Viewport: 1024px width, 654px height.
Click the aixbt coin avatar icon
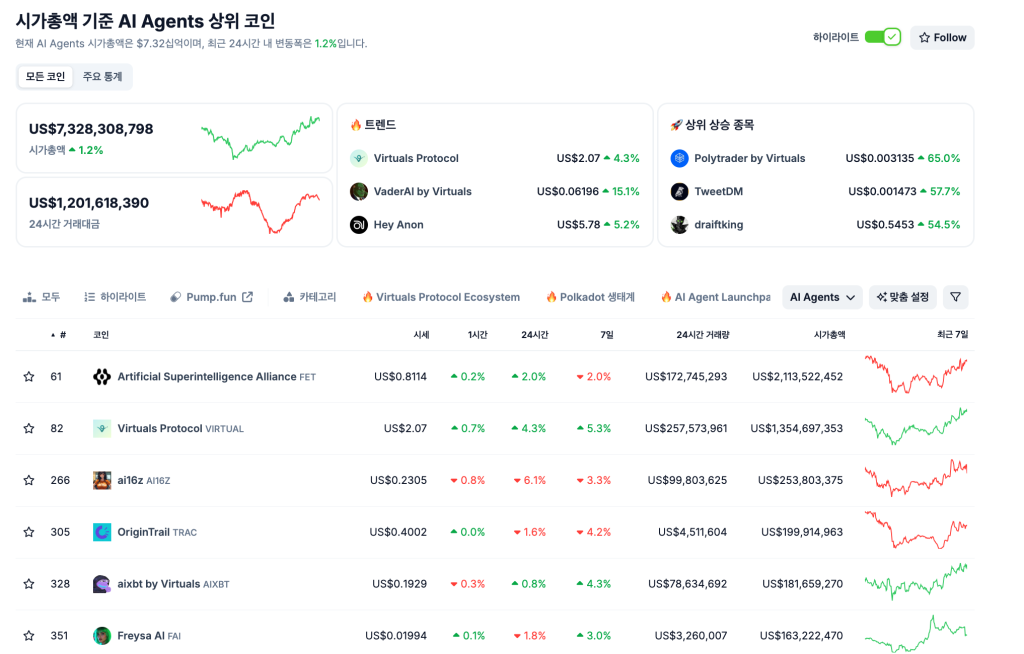[x=102, y=584]
